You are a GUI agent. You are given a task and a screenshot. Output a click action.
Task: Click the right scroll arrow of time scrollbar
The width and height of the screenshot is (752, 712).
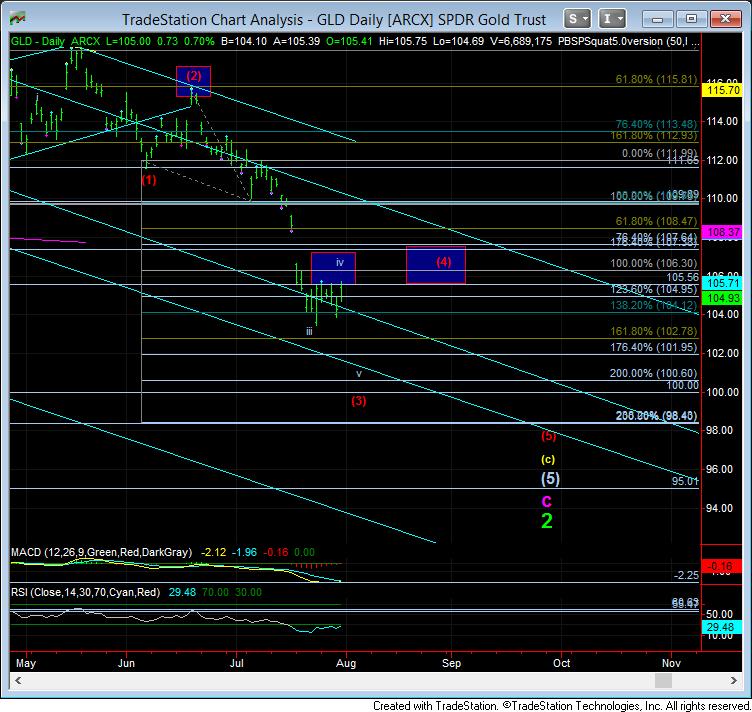click(734, 680)
